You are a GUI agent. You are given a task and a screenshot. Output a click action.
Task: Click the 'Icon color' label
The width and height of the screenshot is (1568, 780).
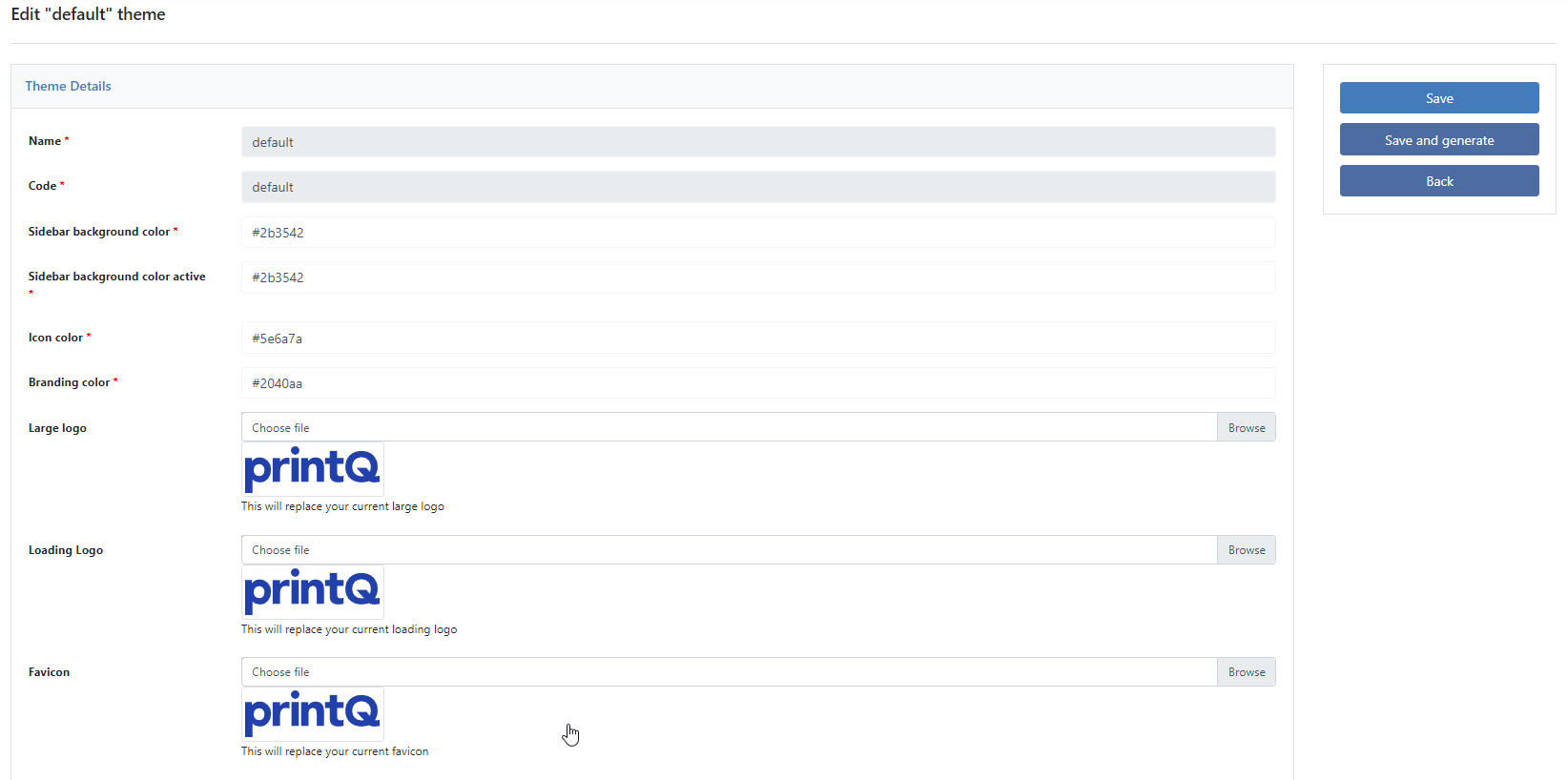click(x=55, y=338)
